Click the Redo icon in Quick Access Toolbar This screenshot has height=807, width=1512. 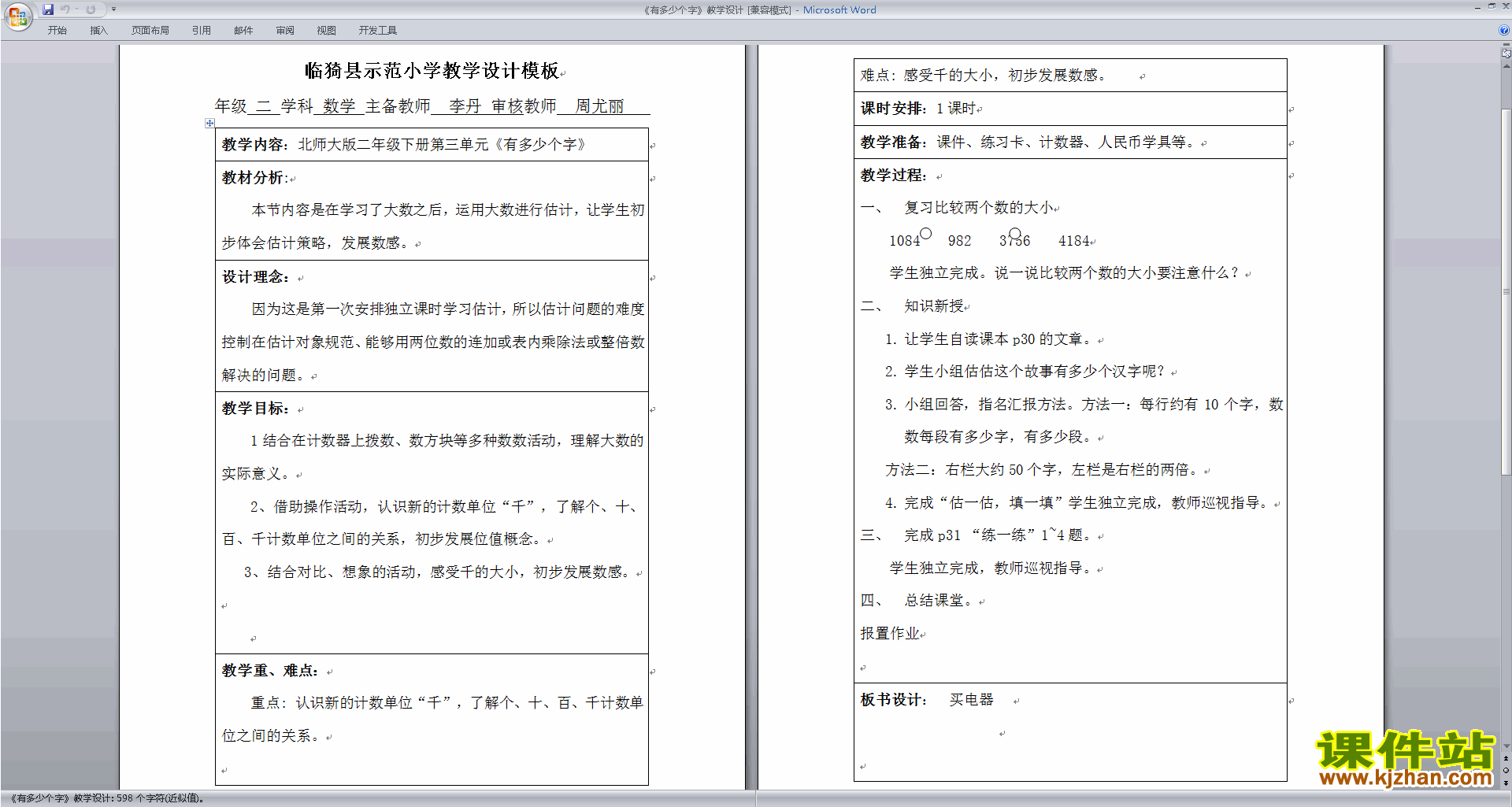click(91, 9)
